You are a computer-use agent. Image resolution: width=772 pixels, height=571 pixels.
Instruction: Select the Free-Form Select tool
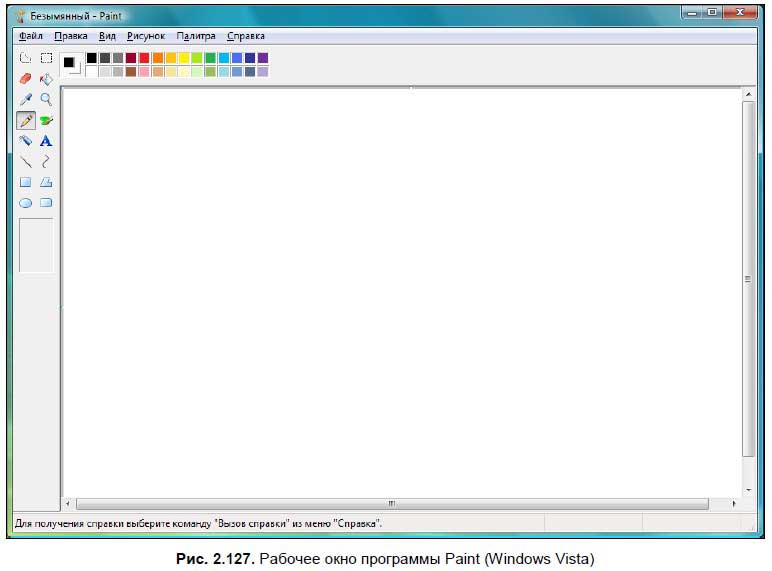(26, 58)
